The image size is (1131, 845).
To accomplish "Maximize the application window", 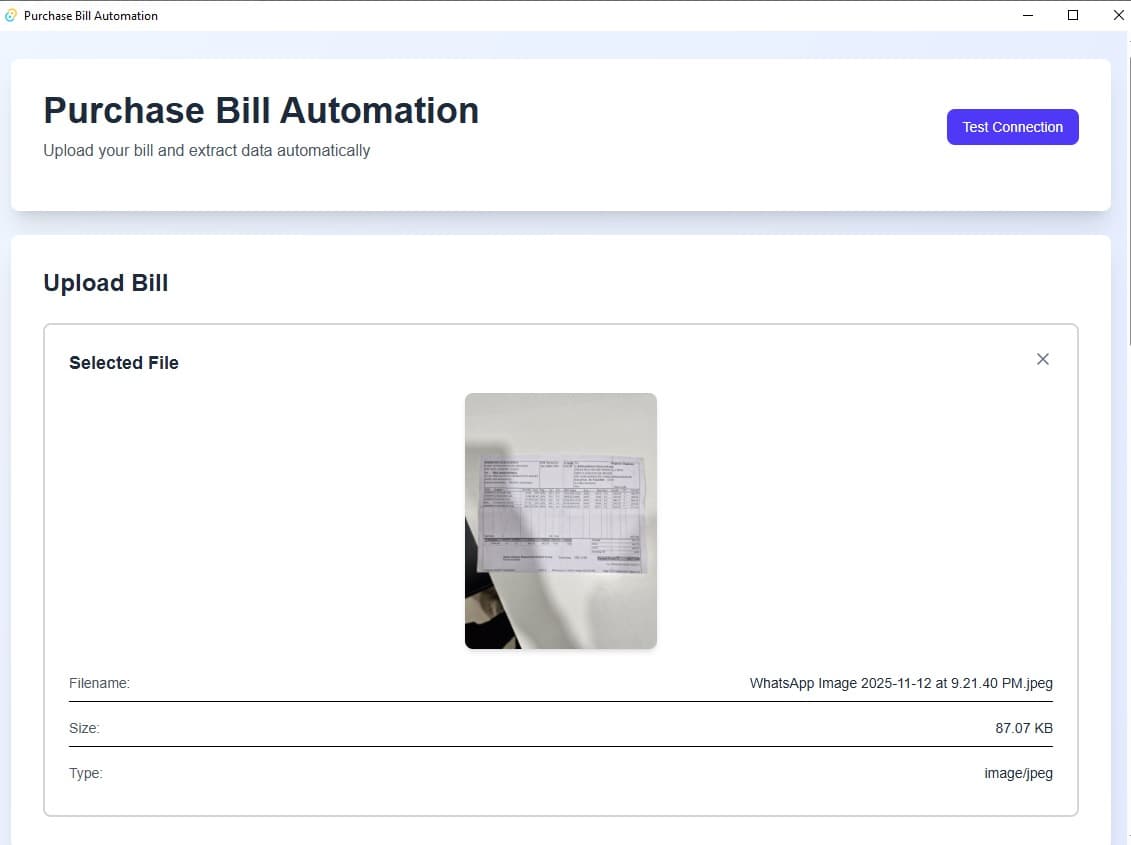I will tap(1073, 15).
